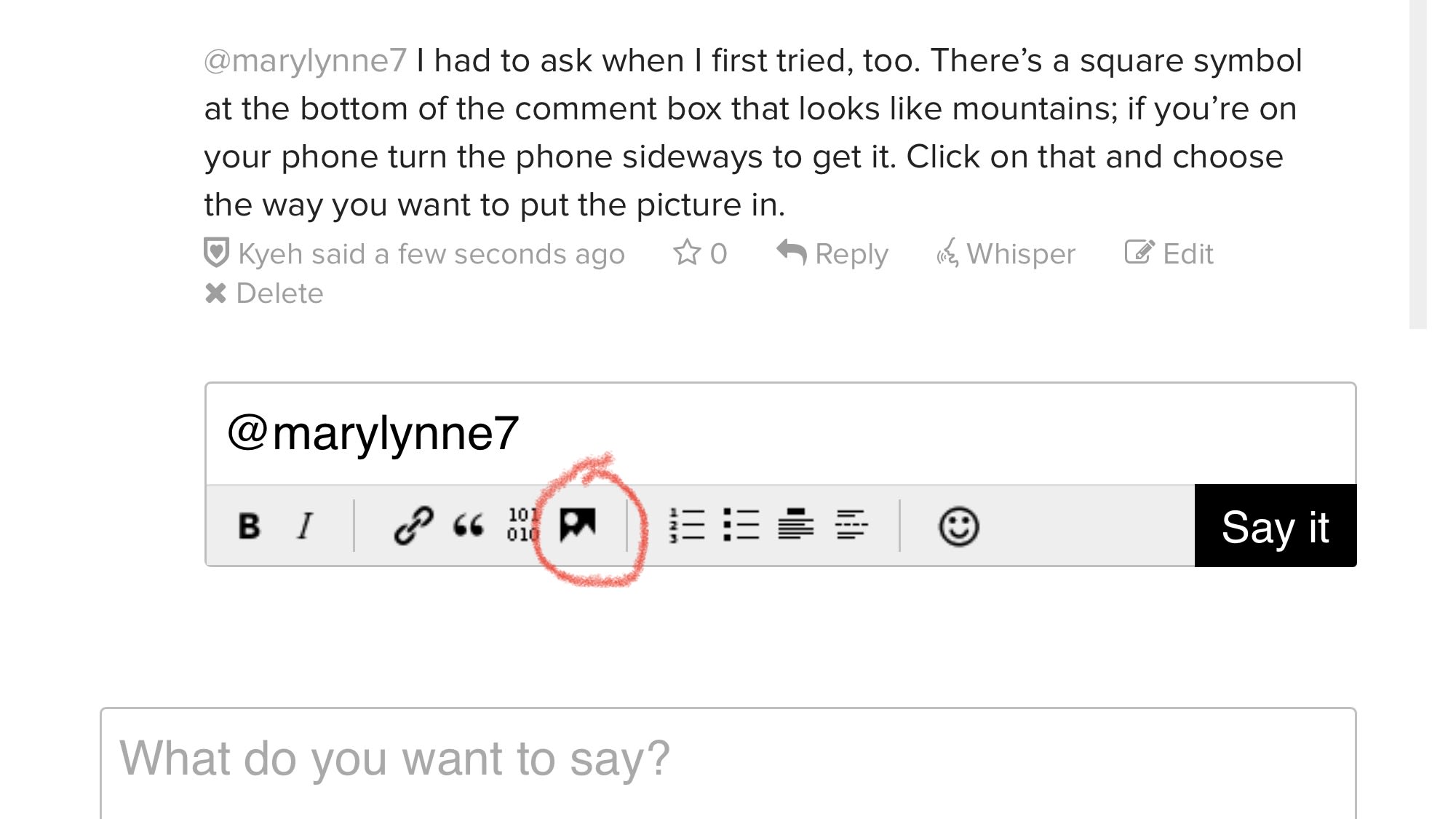Image resolution: width=1456 pixels, height=819 pixels.
Task: Open the @marylynne7 mention link
Action: (305, 60)
